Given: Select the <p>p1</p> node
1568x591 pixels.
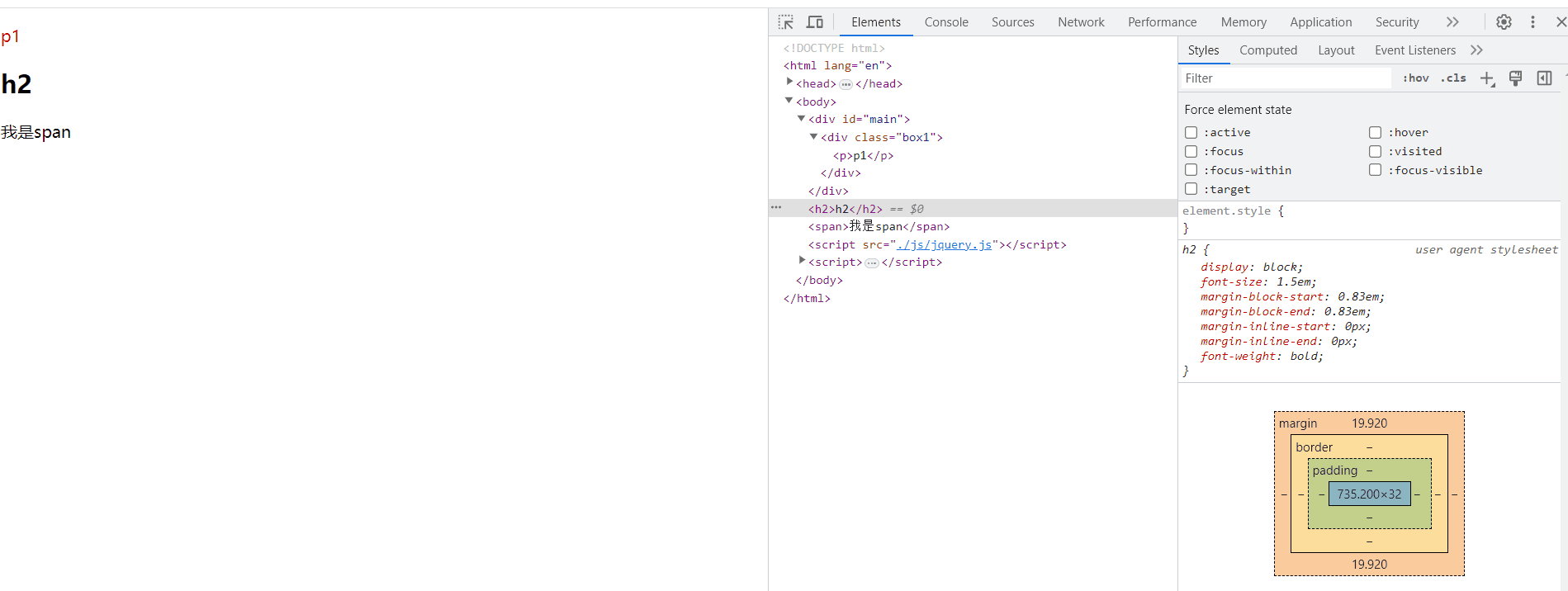Looking at the screenshot, I should click(x=863, y=155).
